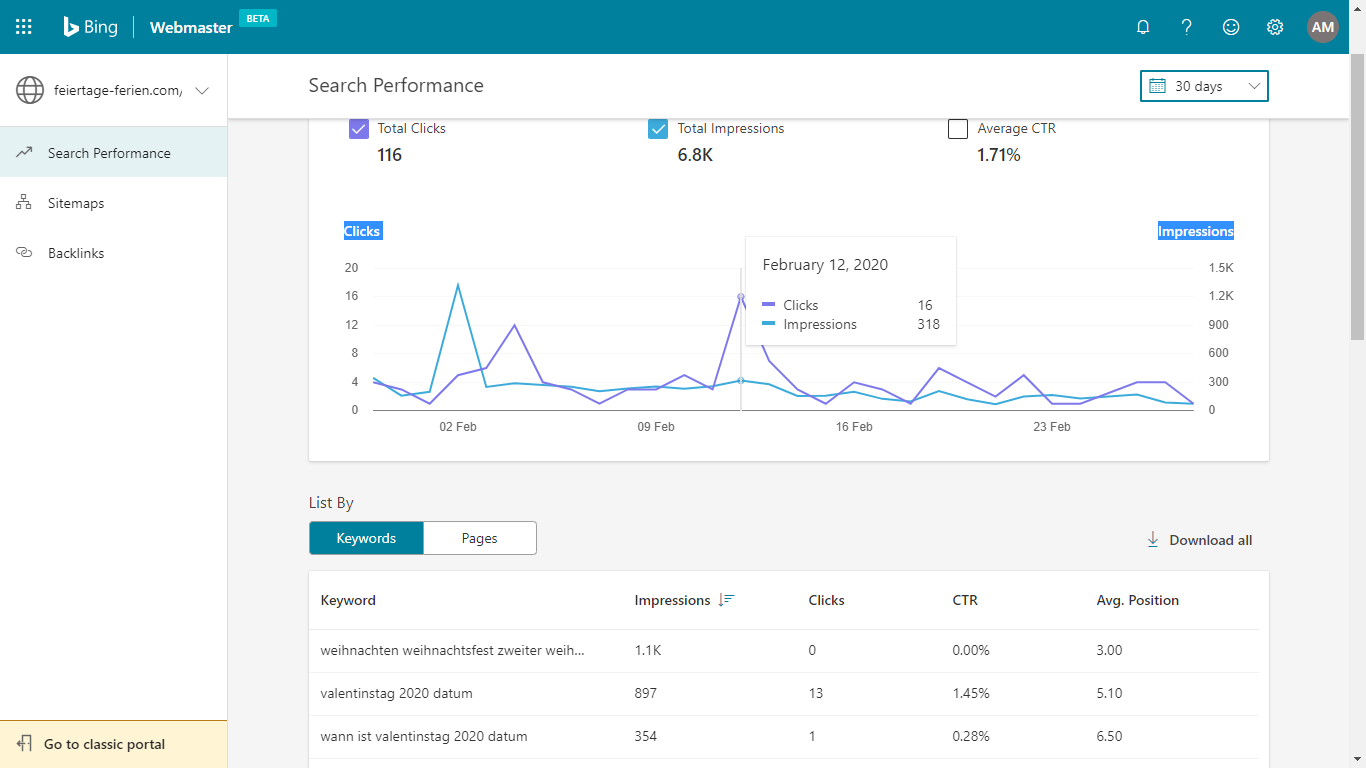Image resolution: width=1366 pixels, height=768 pixels.
Task: Enable the Average CTR checkbox
Action: [x=958, y=129]
